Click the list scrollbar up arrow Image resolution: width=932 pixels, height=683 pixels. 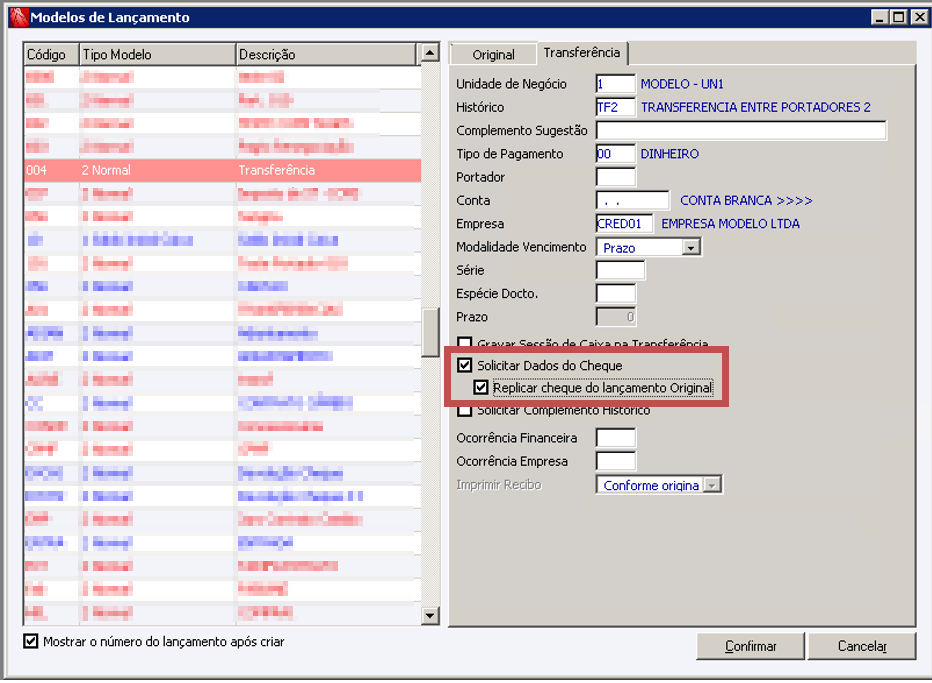coord(430,53)
